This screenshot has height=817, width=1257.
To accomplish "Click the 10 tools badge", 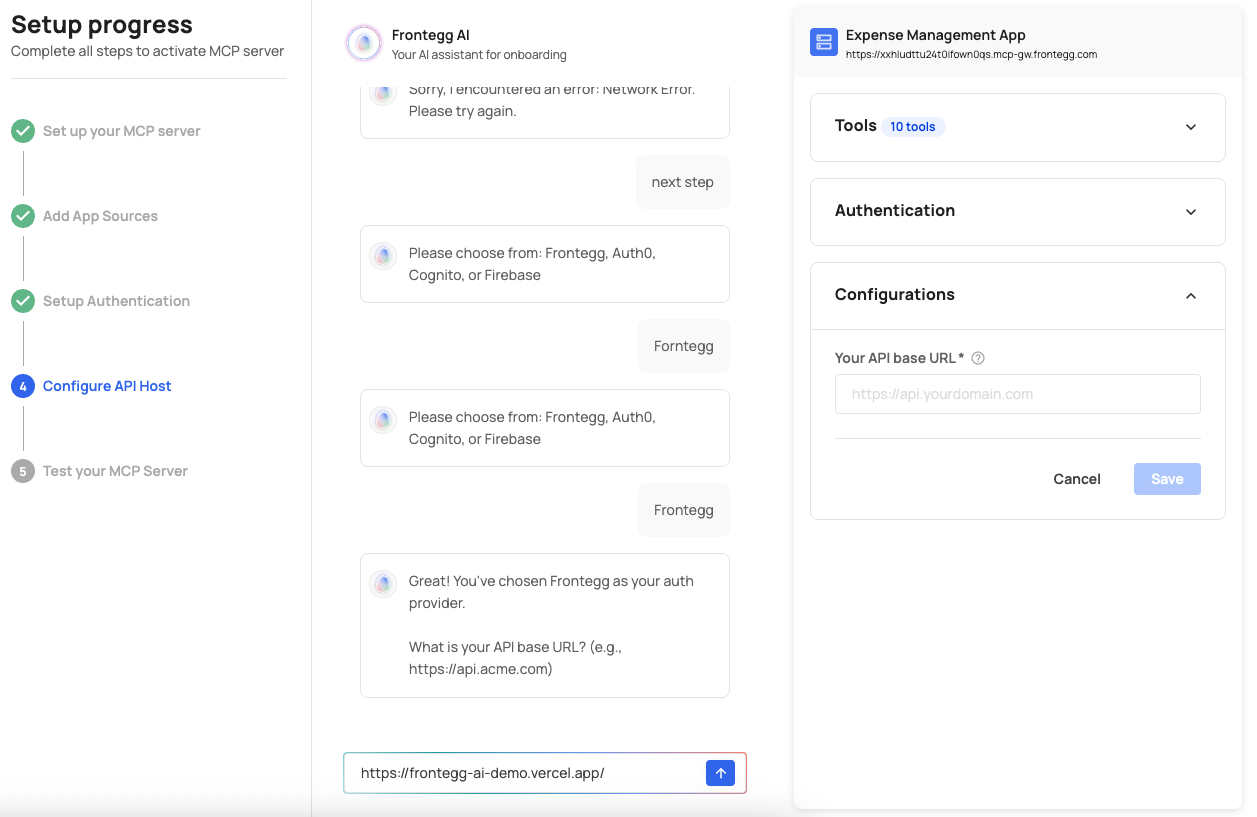I will click(912, 127).
